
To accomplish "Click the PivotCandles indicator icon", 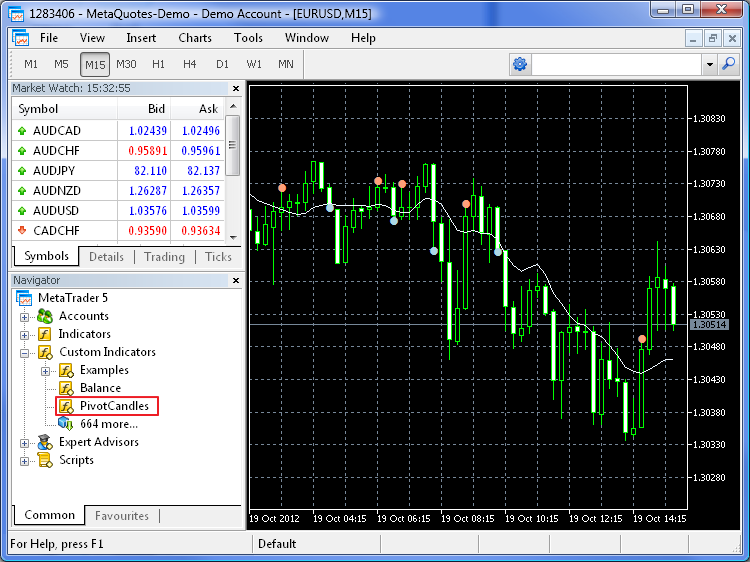I will [66, 406].
